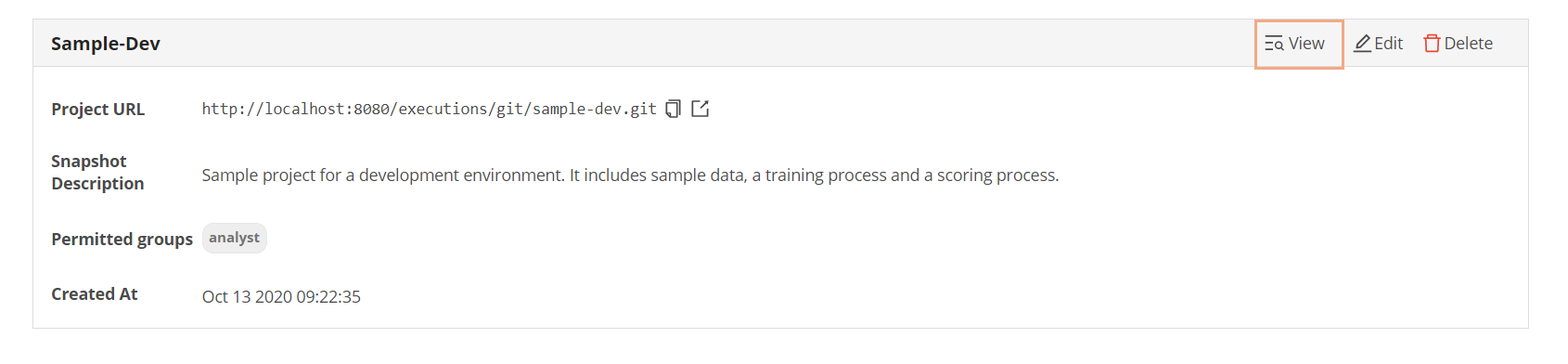The height and width of the screenshot is (364, 1568).
Task: Edit the Sample-Dev project
Action: (1379, 44)
